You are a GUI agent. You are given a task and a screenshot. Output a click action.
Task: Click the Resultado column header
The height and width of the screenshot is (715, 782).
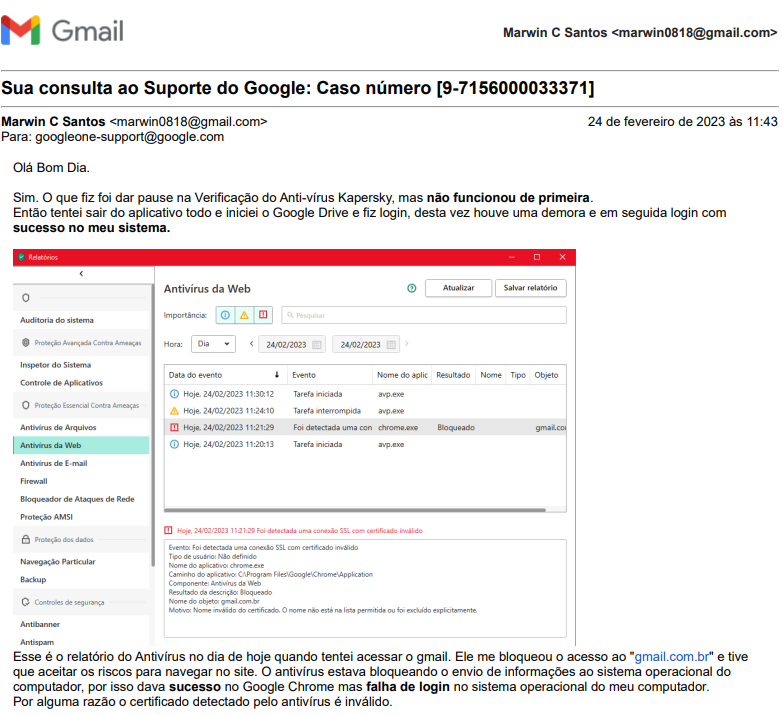tap(453, 375)
